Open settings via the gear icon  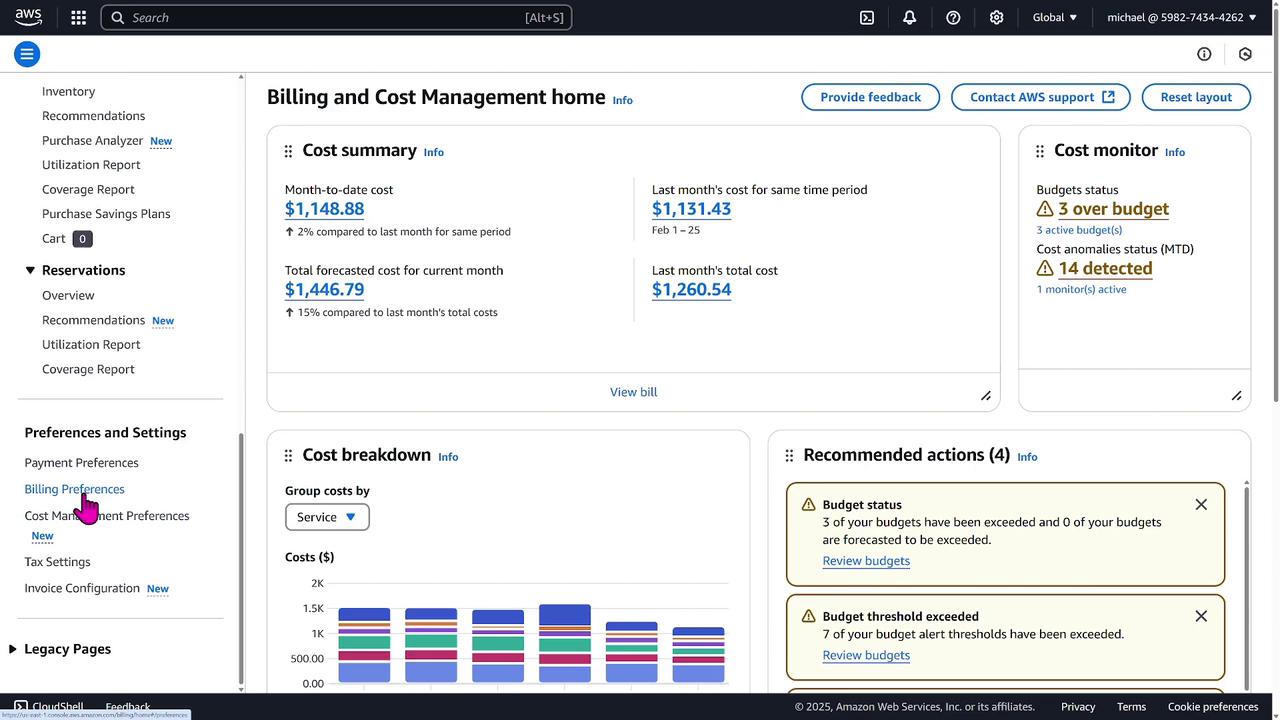tap(996, 17)
